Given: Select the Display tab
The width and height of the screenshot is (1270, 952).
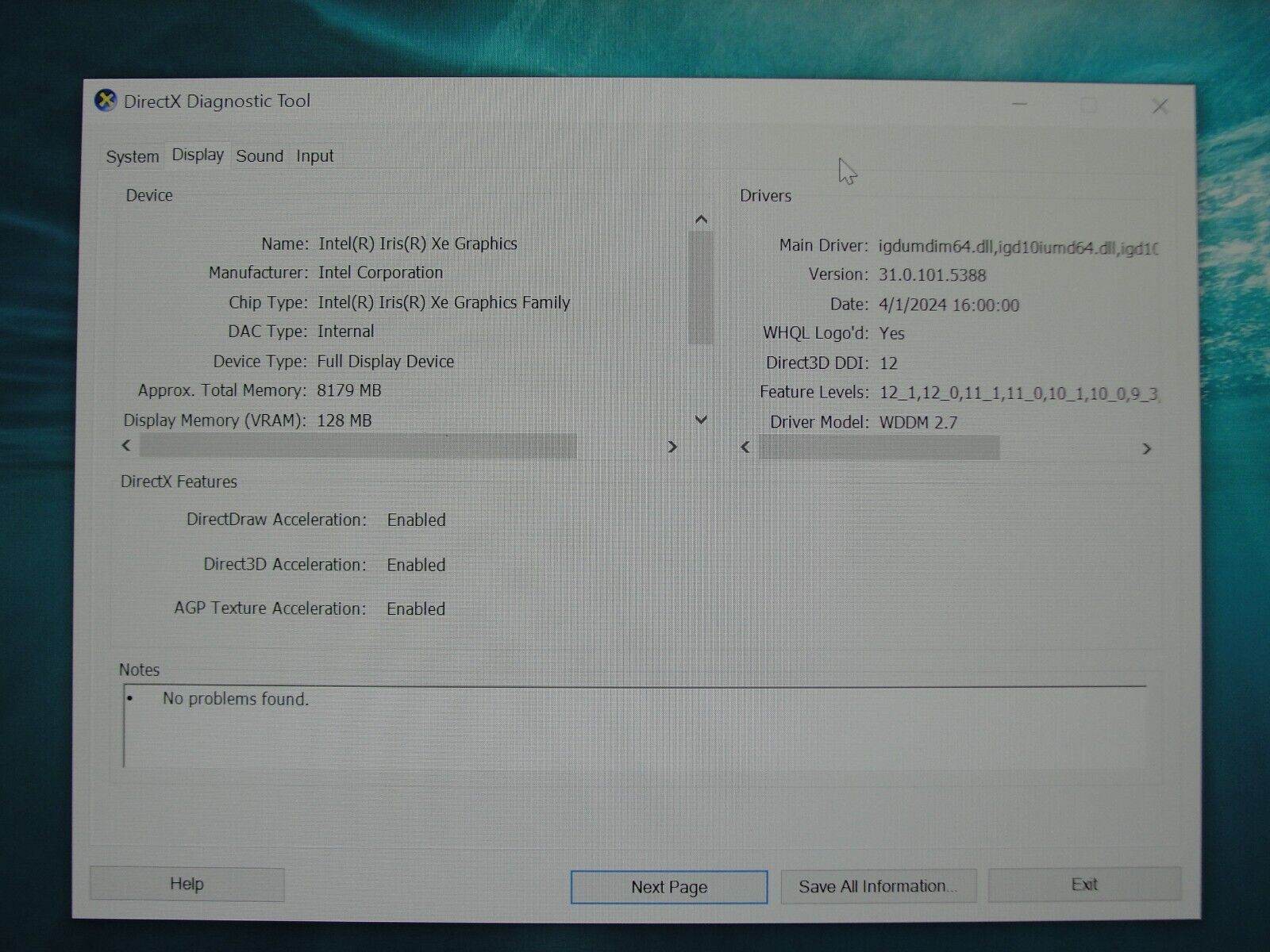Looking at the screenshot, I should [x=198, y=155].
